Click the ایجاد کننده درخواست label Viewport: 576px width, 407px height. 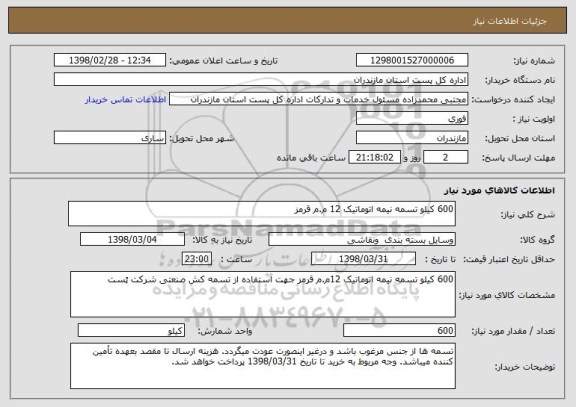pos(513,100)
